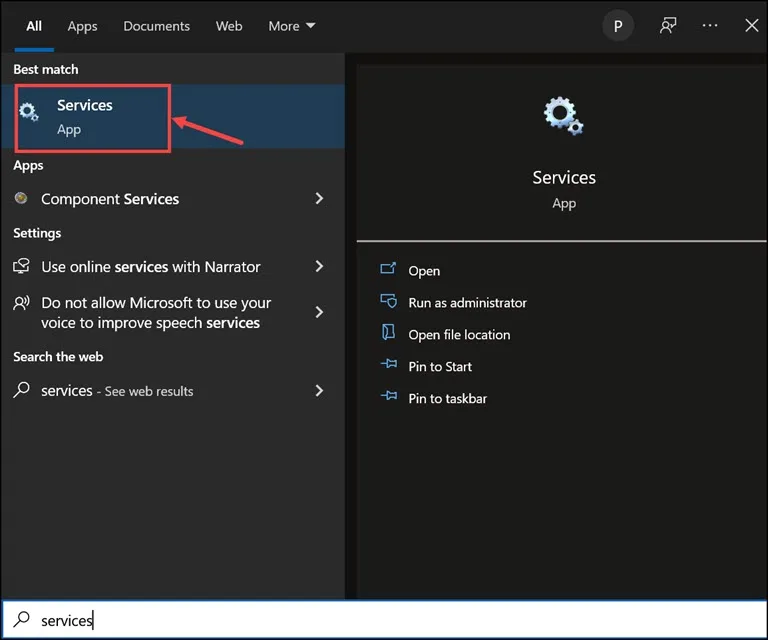Expand Component Services chevron
Viewport: 768px width, 640px height.
(x=319, y=198)
